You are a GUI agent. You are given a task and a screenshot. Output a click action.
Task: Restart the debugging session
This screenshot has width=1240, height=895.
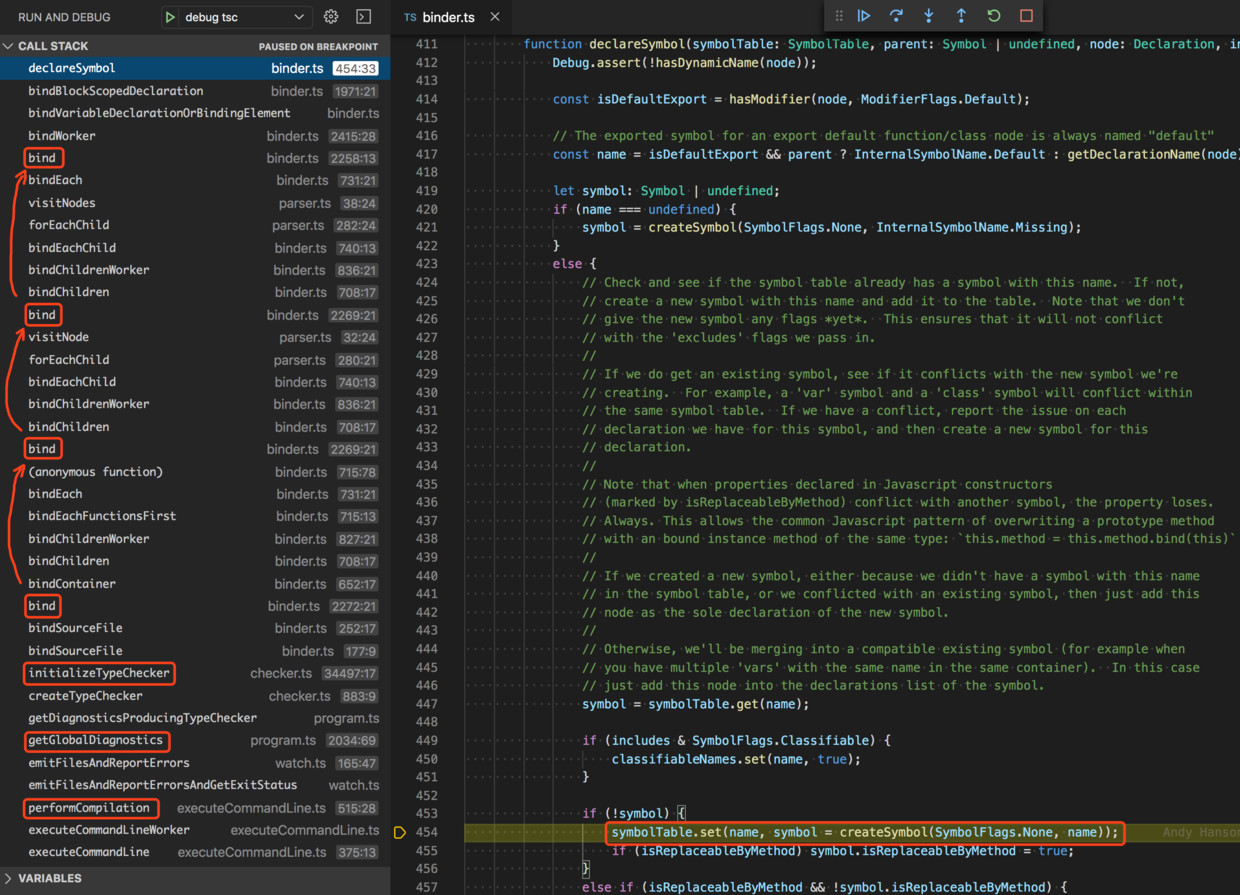point(993,16)
